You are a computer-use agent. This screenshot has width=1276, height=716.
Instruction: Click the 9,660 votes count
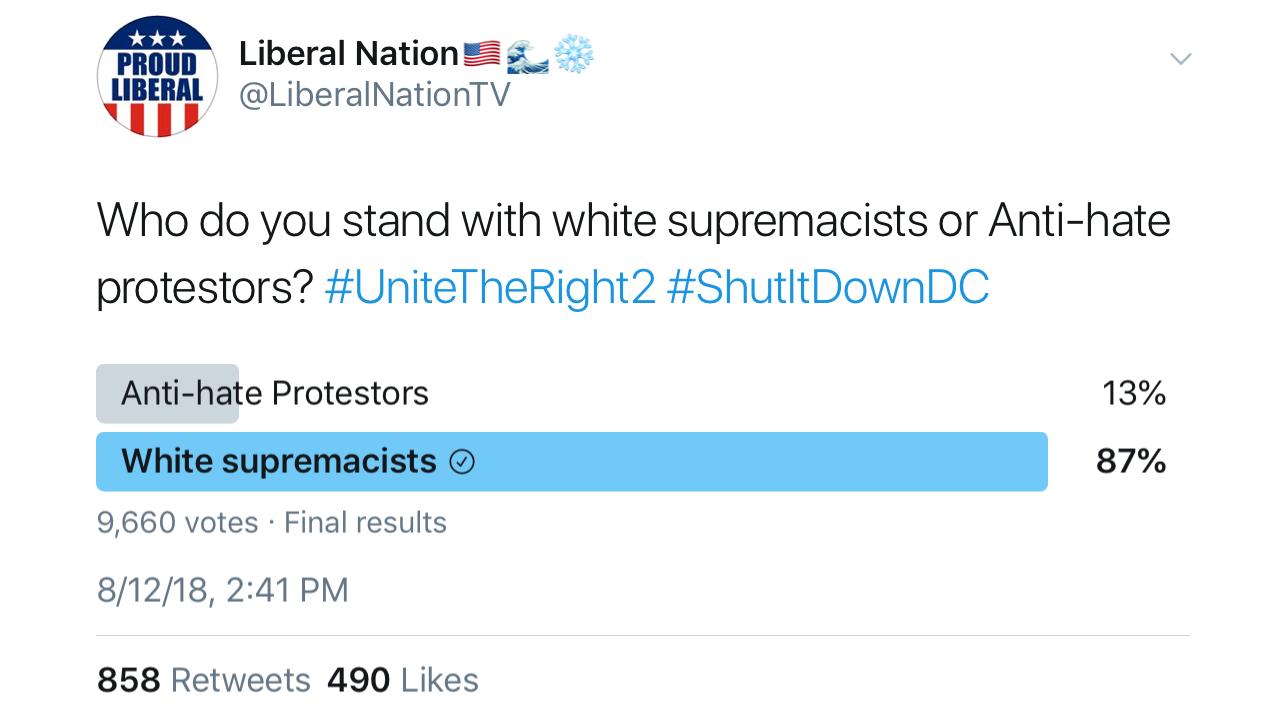(177, 523)
